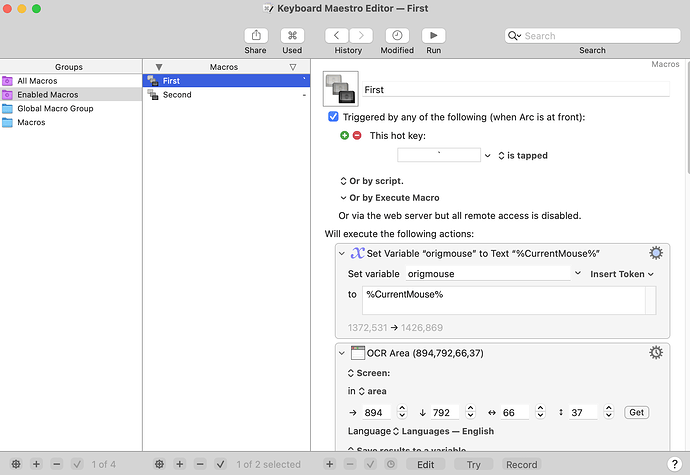Image resolution: width=690 pixels, height=475 pixels.
Task: Open gear menu for OCR Area action
Action: click(x=656, y=352)
